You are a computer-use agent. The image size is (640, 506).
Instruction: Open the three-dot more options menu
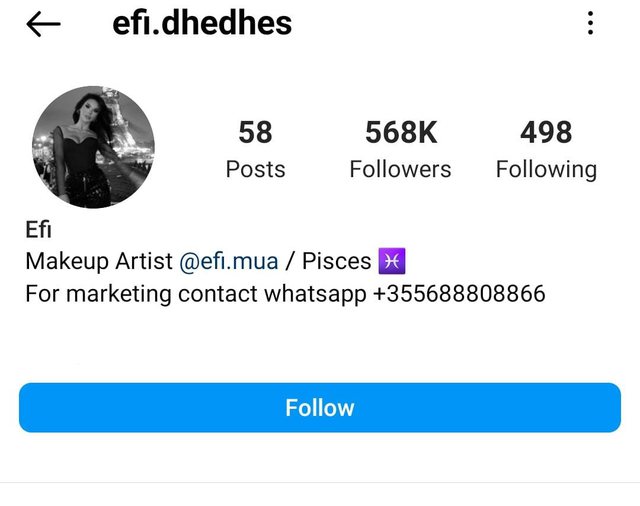(591, 23)
